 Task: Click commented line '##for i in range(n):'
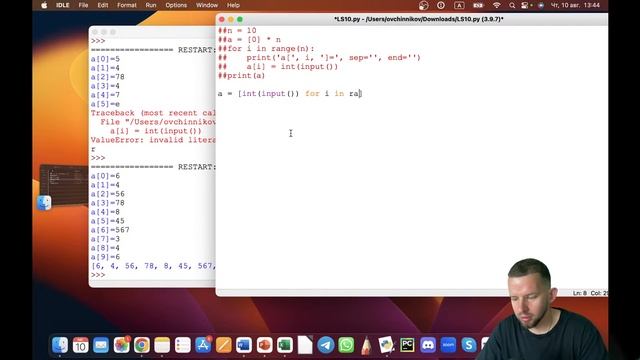266,49
